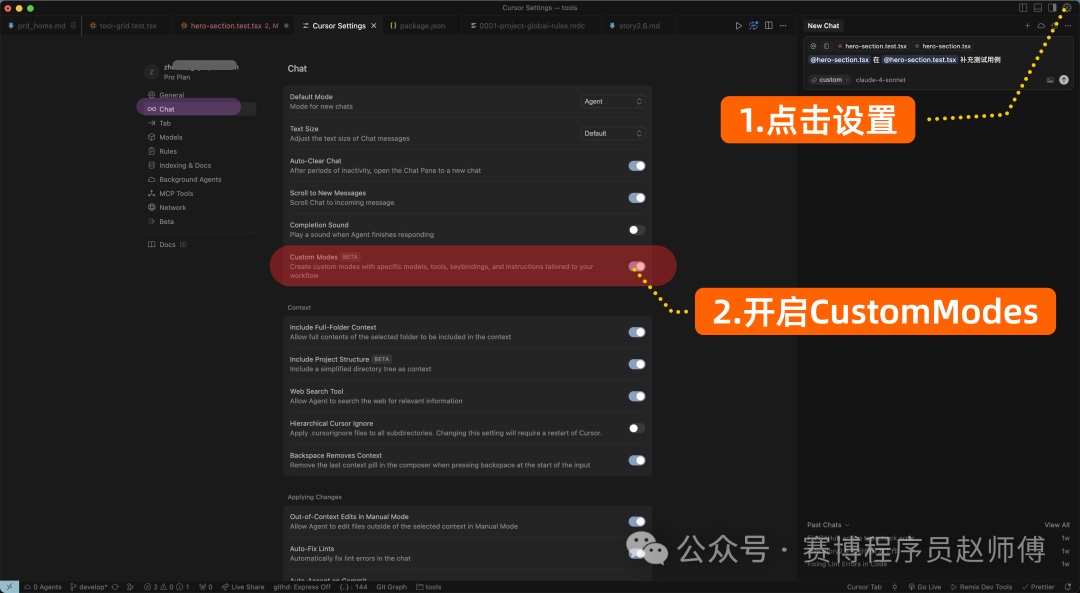Open the custom mode selector dropdown
Viewport: 1080px width, 593px height.
(x=829, y=80)
